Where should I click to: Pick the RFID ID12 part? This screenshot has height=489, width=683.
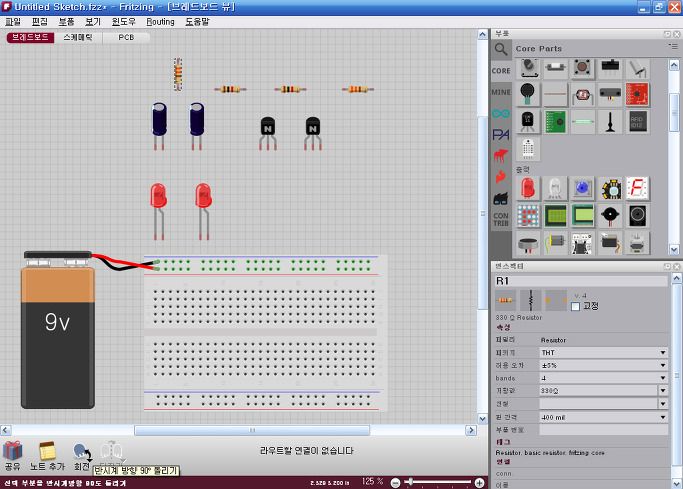pos(637,121)
